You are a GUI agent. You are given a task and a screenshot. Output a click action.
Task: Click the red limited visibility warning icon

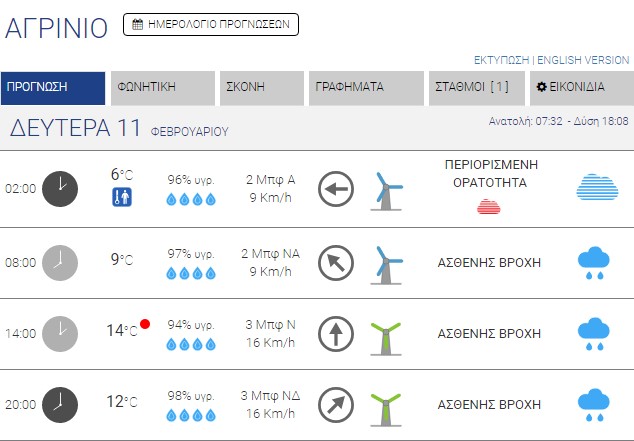pos(488,207)
